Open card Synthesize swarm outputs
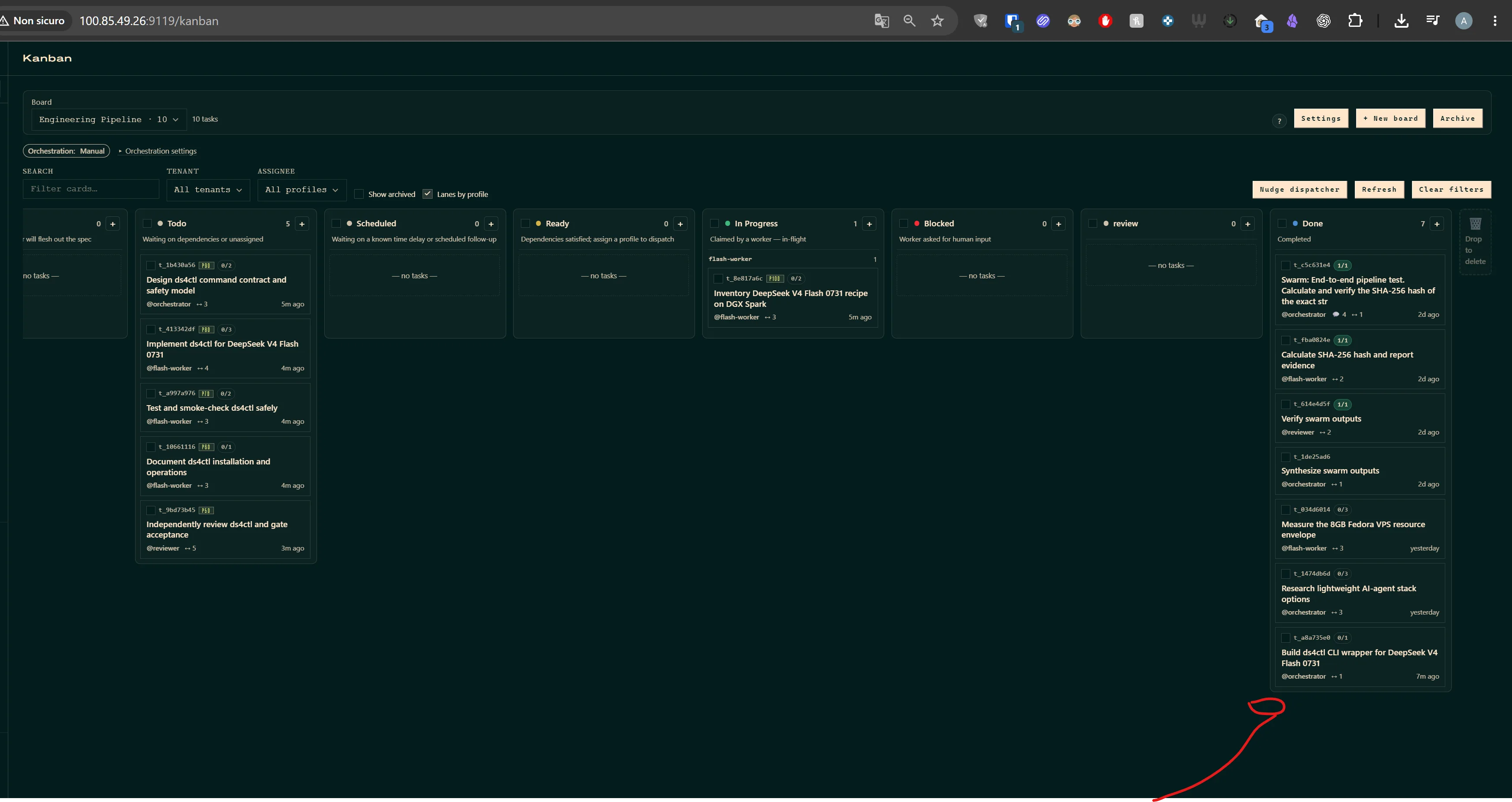Viewport: 1512px width, 802px height. click(x=1360, y=470)
